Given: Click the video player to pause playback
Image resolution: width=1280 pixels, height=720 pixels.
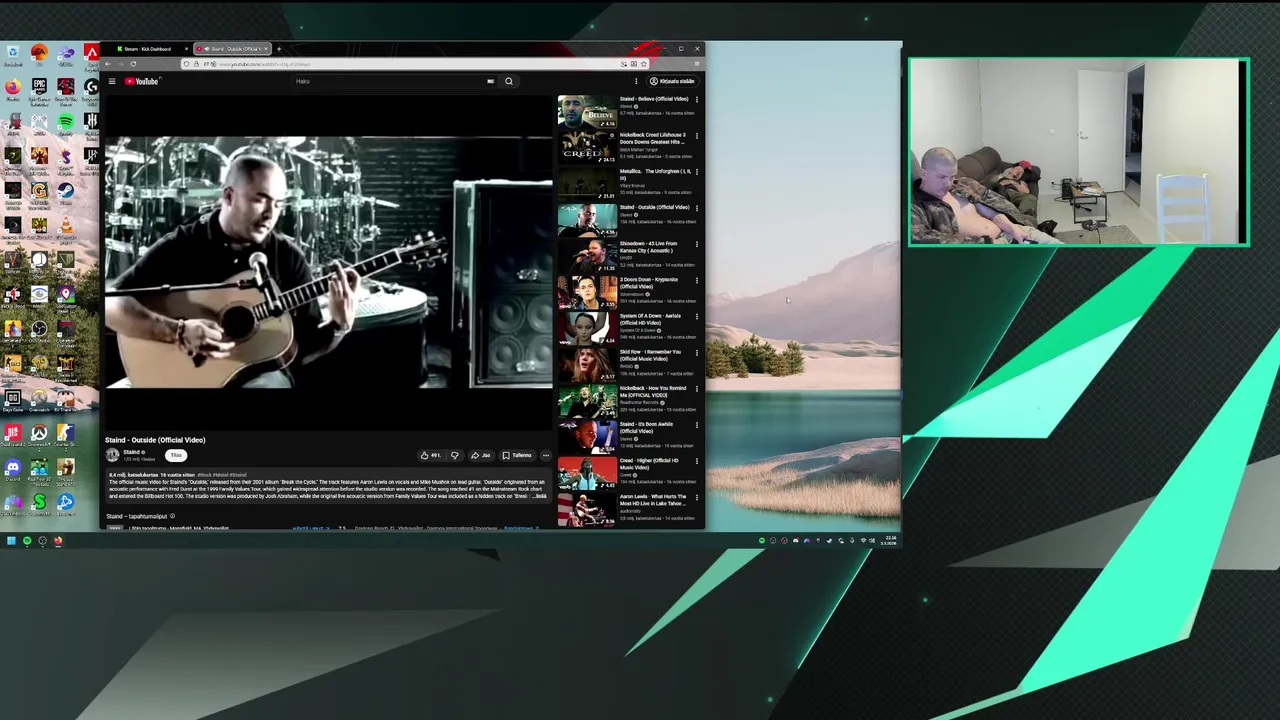Looking at the screenshot, I should point(328,262).
